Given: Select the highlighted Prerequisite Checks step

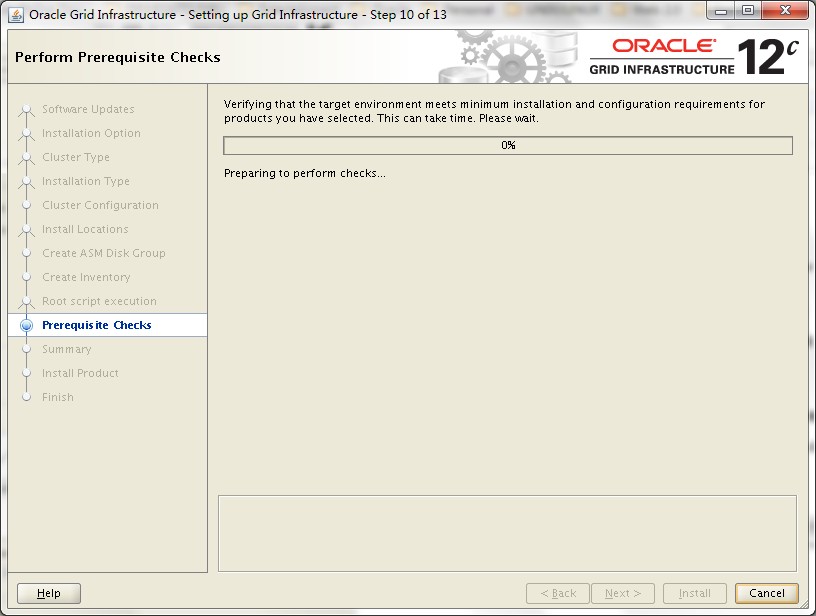Looking at the screenshot, I should pyautogui.click(x=107, y=325).
